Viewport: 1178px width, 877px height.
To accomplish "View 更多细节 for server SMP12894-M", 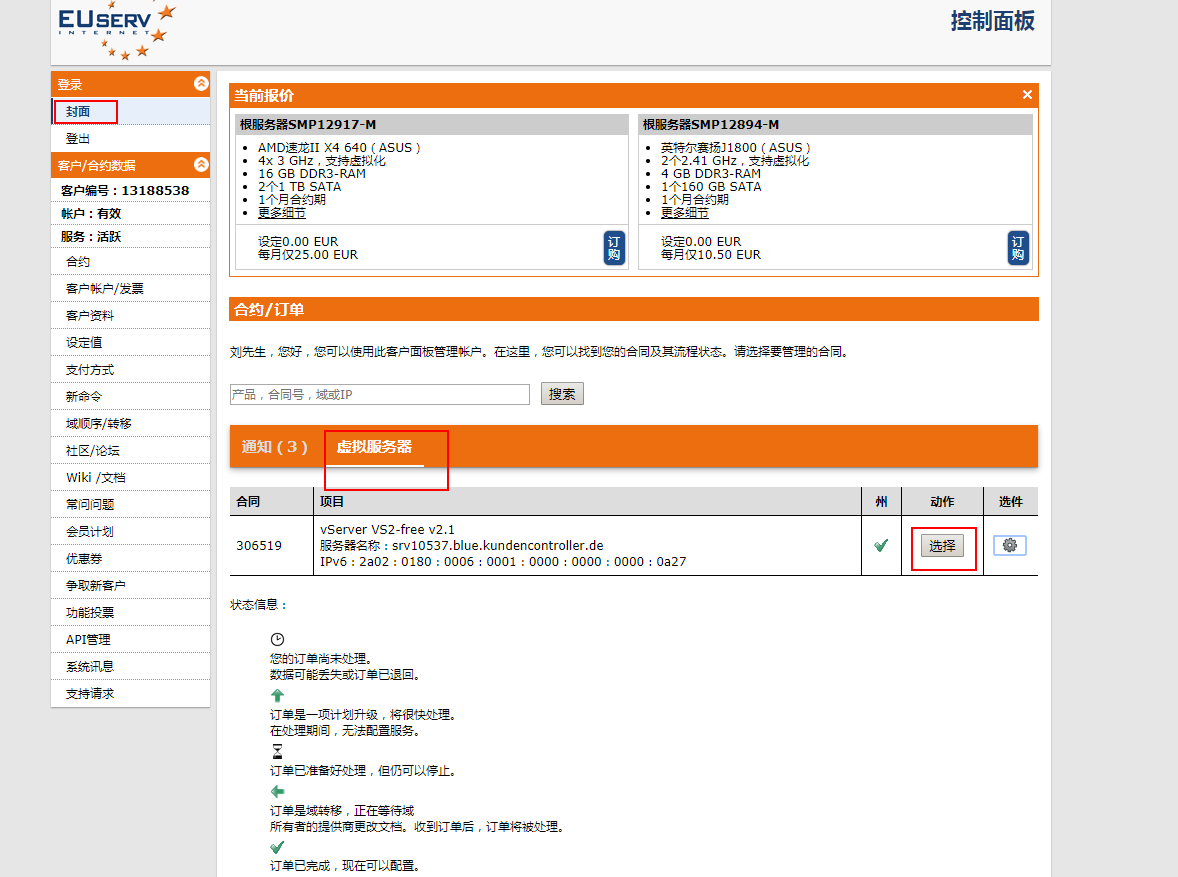I will click(684, 213).
